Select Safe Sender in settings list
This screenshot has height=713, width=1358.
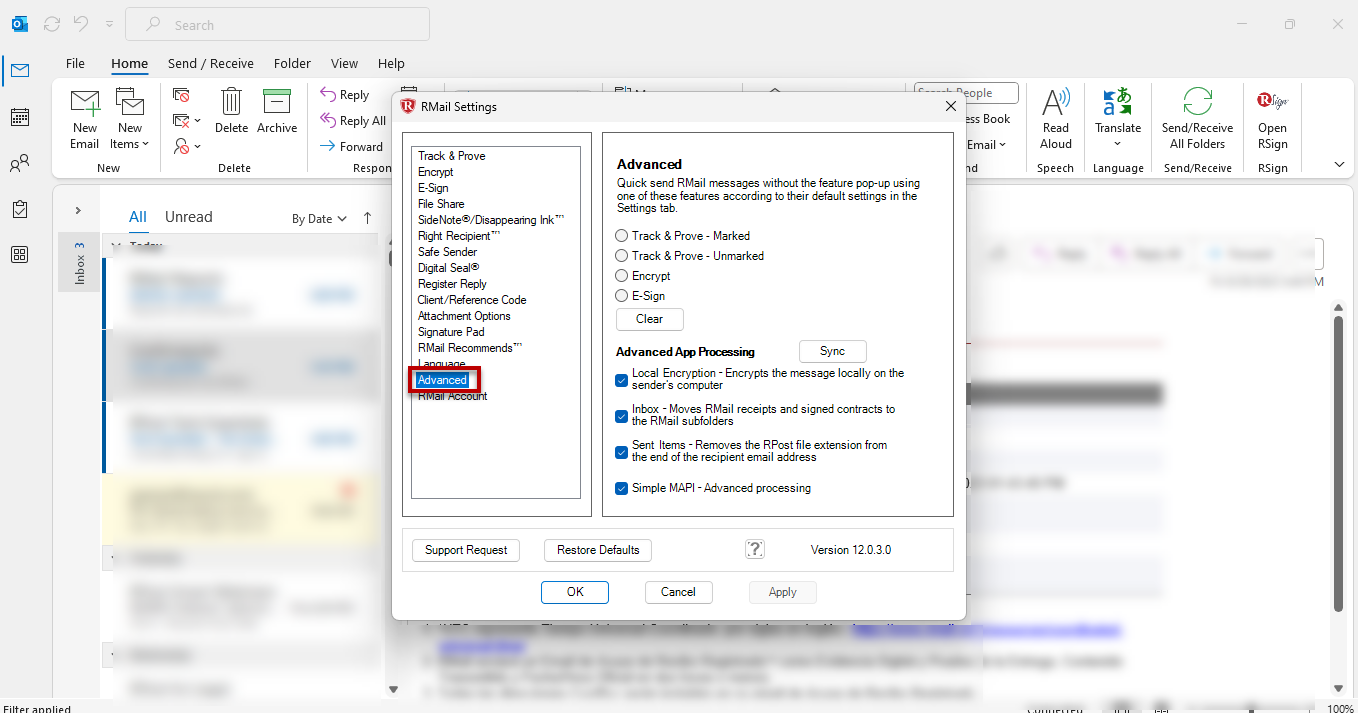click(448, 252)
